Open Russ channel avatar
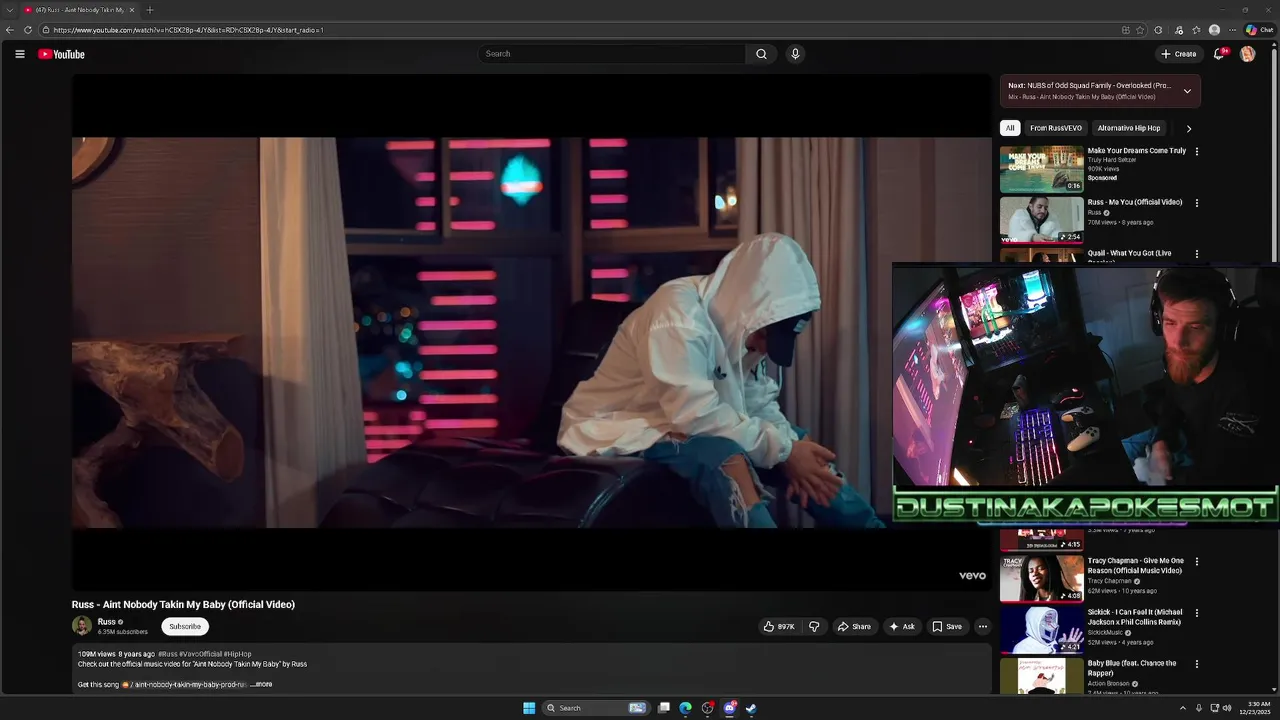 pos(82,626)
